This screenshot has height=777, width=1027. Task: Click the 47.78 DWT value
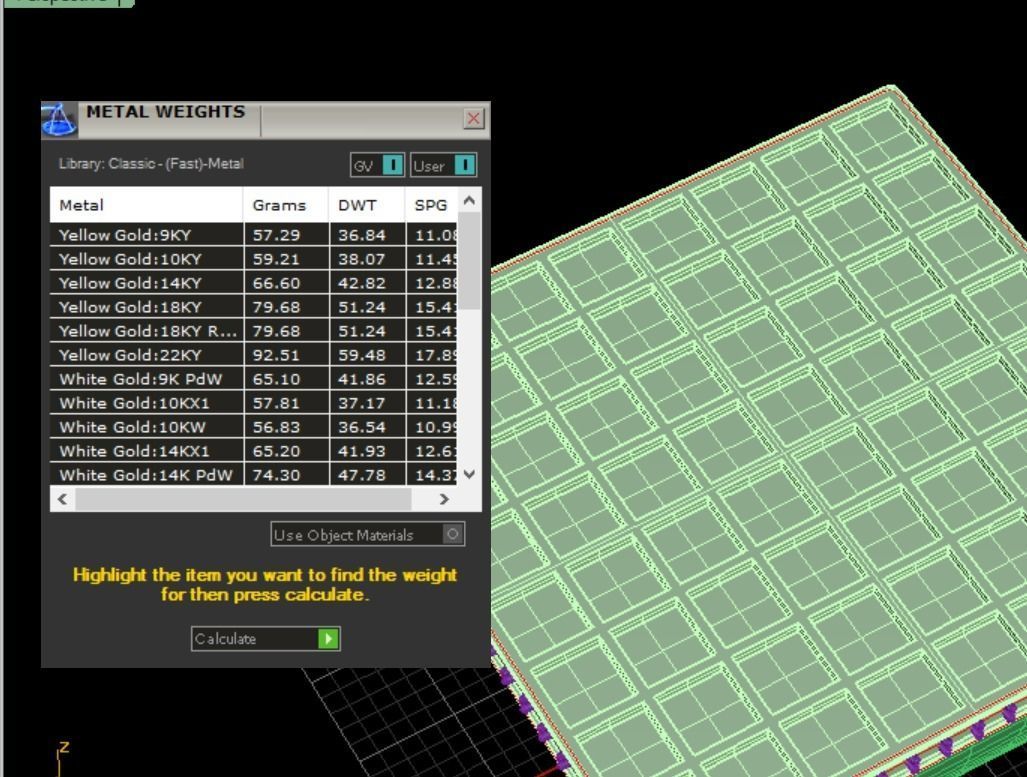tap(362, 474)
